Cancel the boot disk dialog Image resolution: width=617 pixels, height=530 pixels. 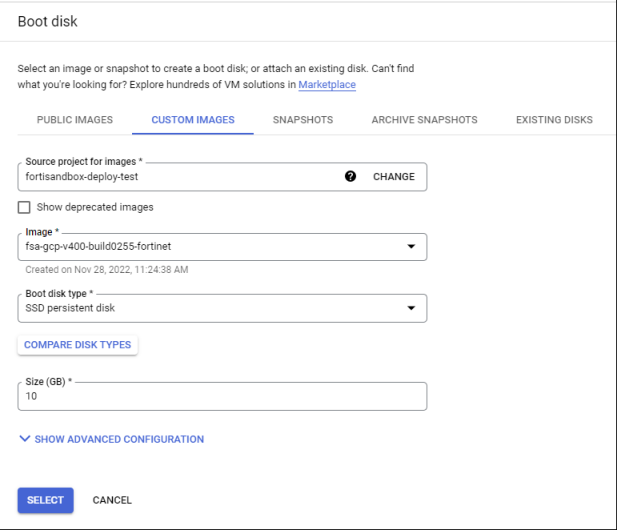[x=112, y=500]
